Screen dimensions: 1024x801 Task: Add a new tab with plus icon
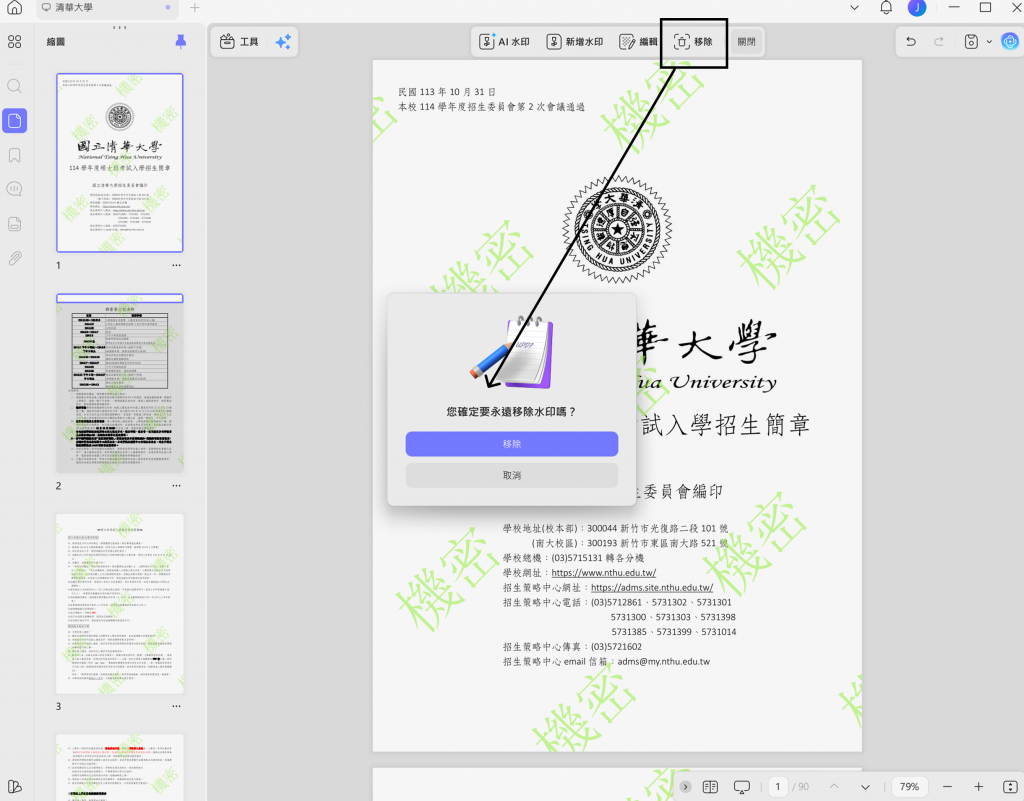tap(195, 8)
